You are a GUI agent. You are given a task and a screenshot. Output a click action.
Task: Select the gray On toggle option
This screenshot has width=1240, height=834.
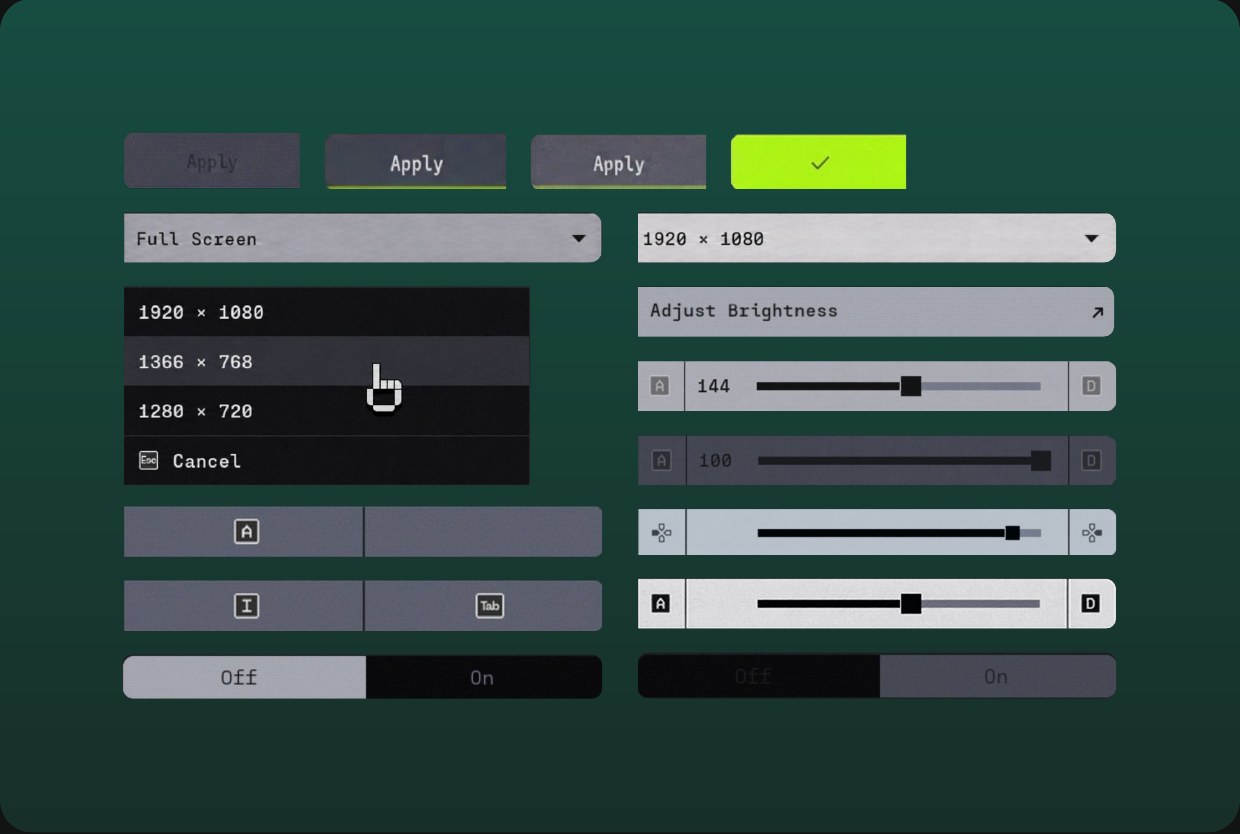998,676
